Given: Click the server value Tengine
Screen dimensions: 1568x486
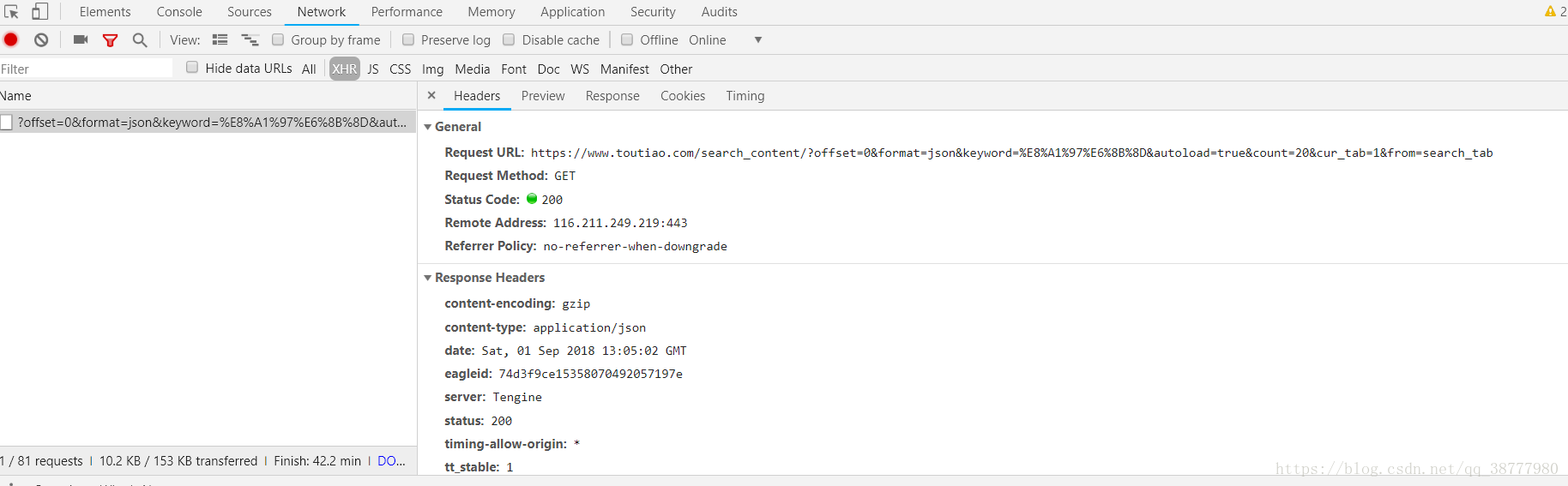Looking at the screenshot, I should pos(517,398).
